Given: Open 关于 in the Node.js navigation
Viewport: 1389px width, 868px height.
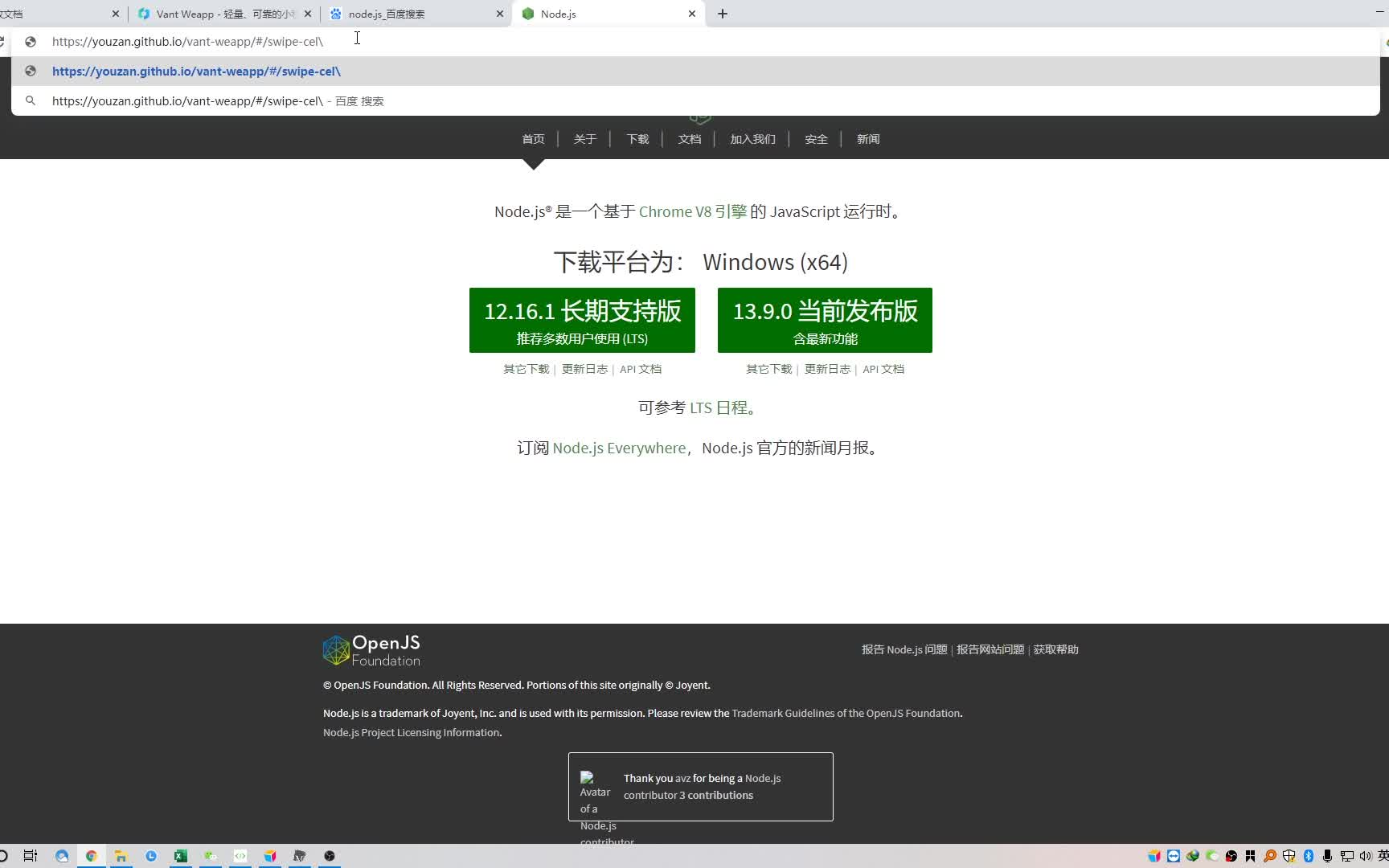Looking at the screenshot, I should coord(585,139).
